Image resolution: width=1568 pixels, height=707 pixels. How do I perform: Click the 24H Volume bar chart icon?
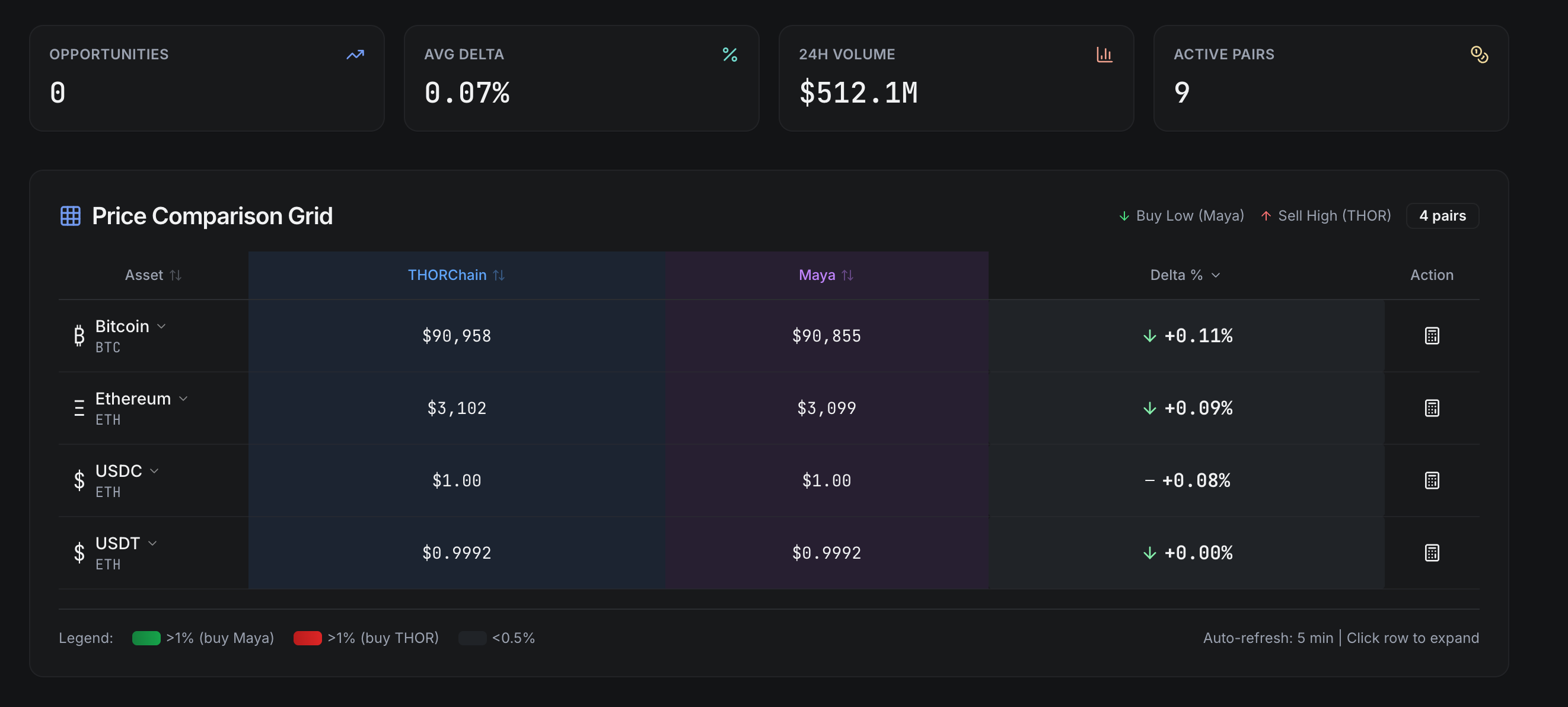(x=1104, y=55)
